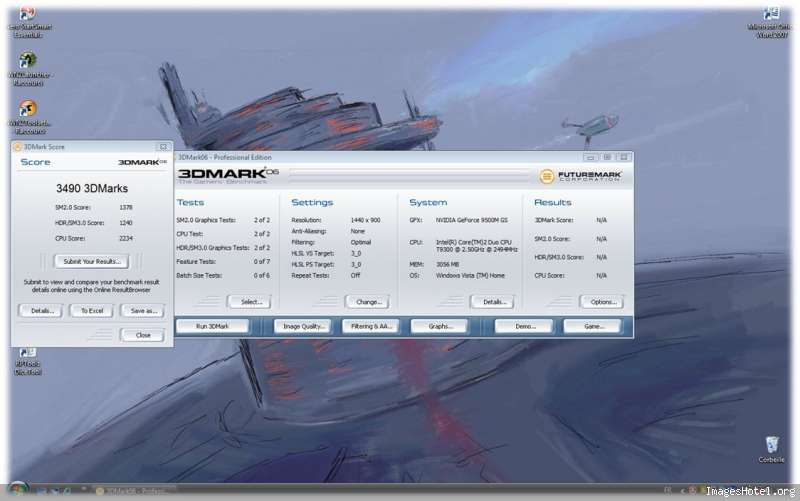Viewport: 800px width, 501px height.
Task: Open Filtering & AA settings
Action: point(369,326)
